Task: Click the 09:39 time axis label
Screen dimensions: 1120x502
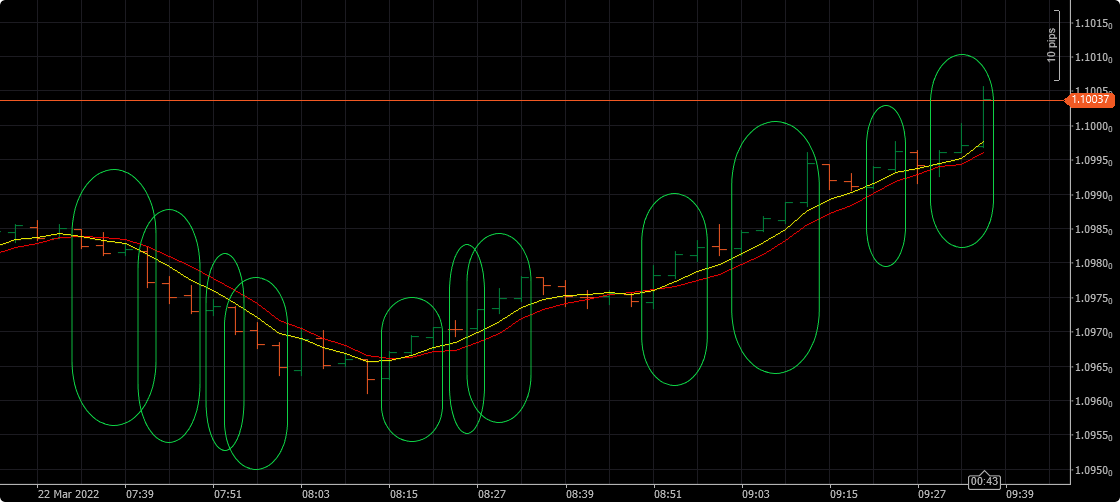Action: coord(1019,493)
